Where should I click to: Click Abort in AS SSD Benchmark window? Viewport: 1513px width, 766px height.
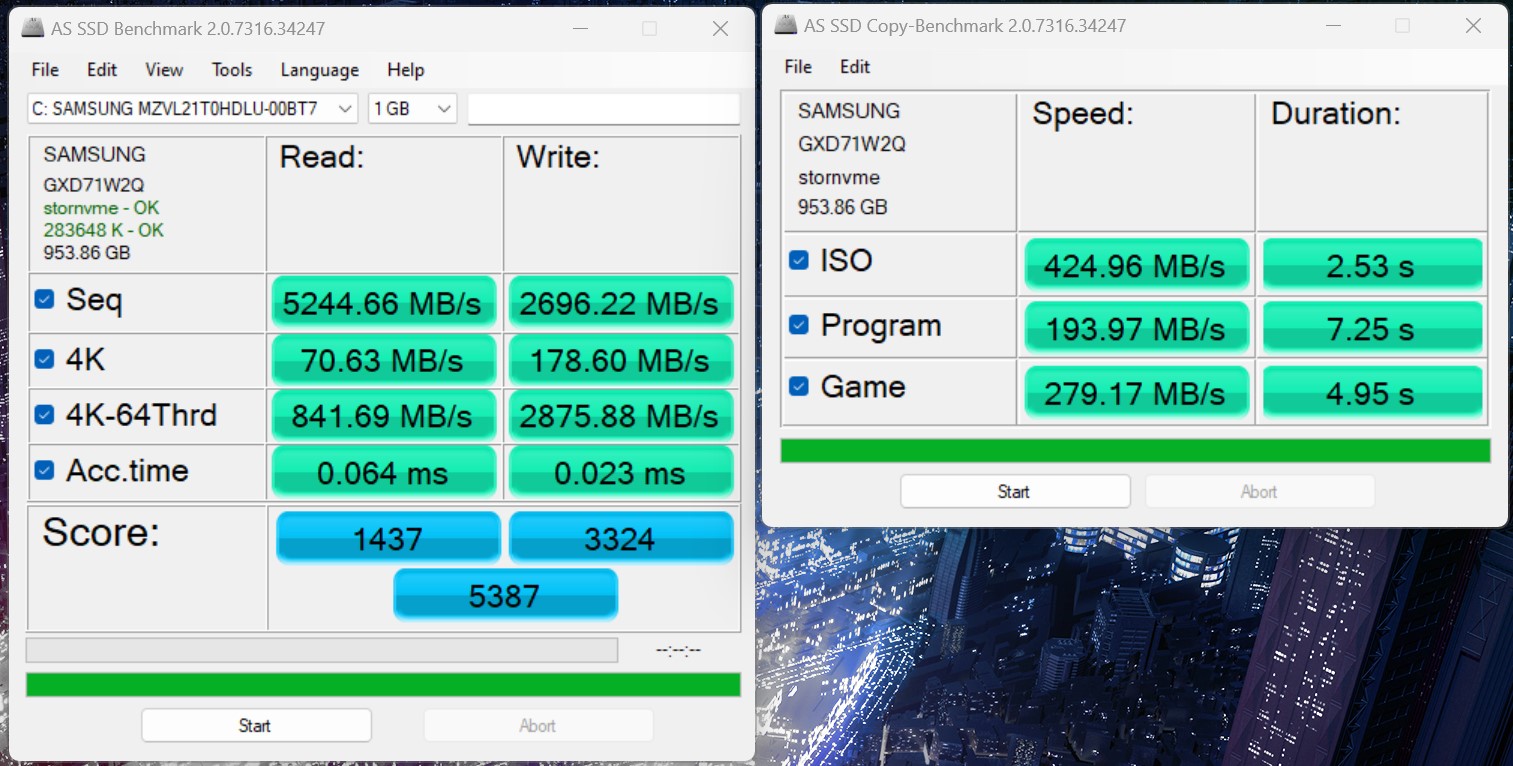point(538,725)
